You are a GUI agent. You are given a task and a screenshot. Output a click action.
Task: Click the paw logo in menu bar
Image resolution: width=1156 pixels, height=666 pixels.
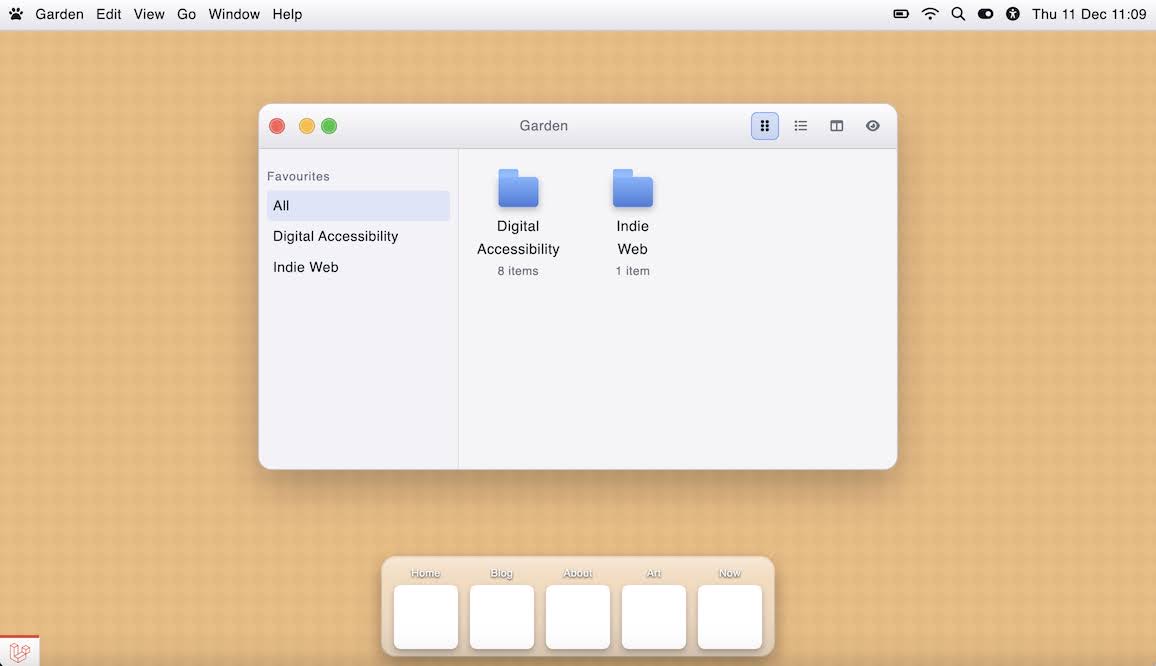[16, 14]
